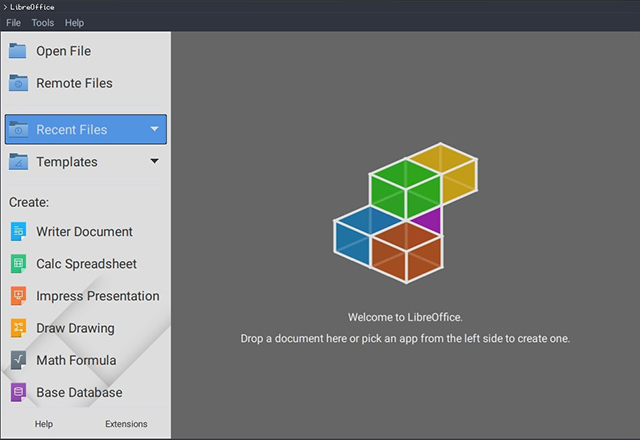Expand the Templates dropdown arrow
640x440 pixels.
point(154,161)
